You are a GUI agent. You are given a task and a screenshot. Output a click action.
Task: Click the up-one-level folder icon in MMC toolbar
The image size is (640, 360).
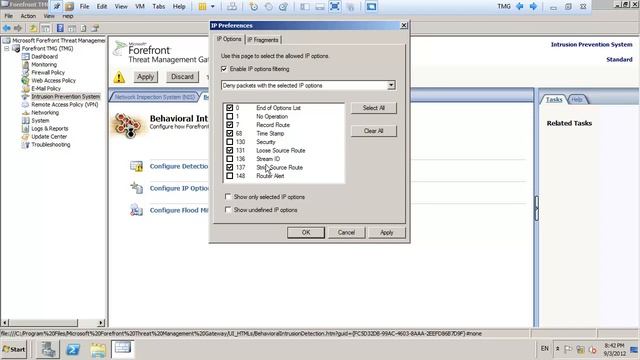pos(33,28)
